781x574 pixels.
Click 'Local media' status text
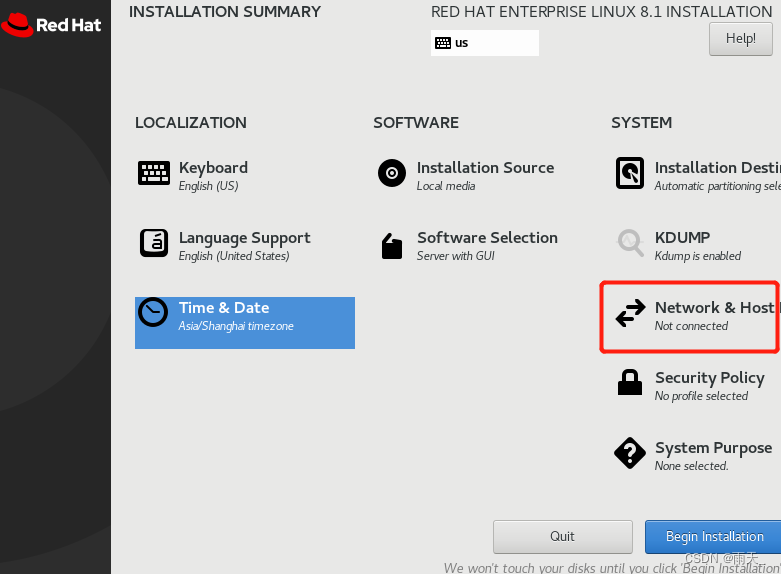(446, 186)
